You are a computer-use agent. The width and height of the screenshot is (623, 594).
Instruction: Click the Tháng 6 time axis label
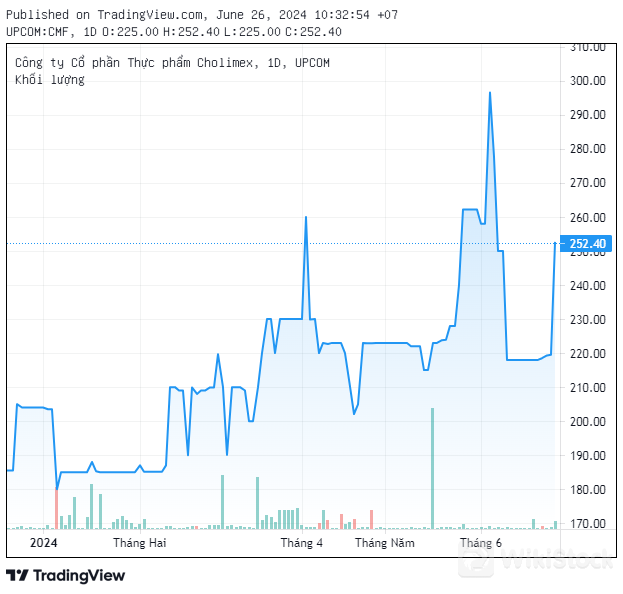click(480, 543)
